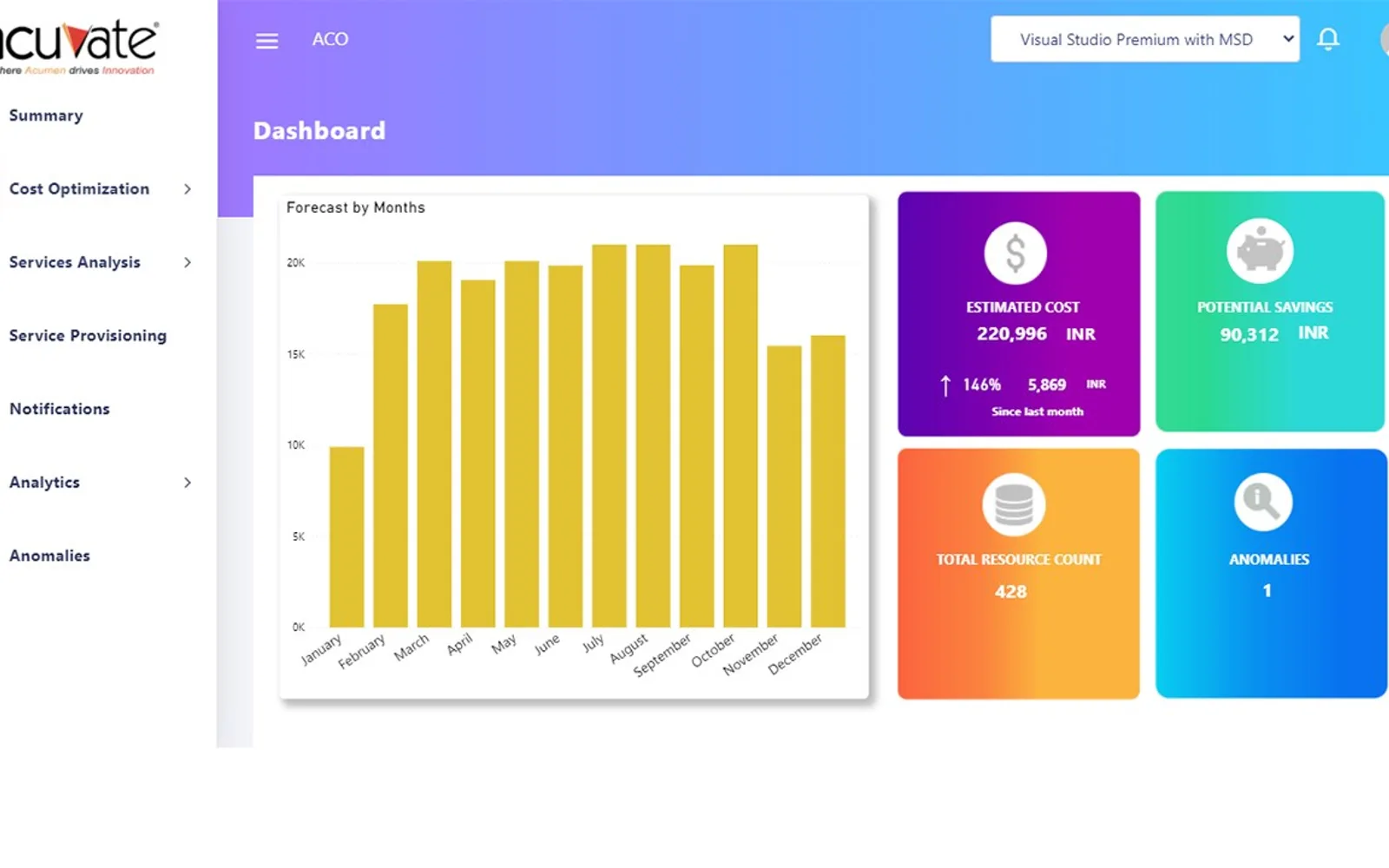Open Notifications in the sidebar
Screen dimensions: 1389x868
[x=59, y=409]
